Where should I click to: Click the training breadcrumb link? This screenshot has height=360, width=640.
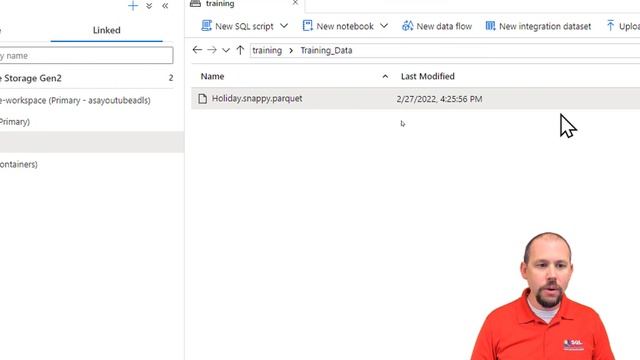pyautogui.click(x=267, y=50)
